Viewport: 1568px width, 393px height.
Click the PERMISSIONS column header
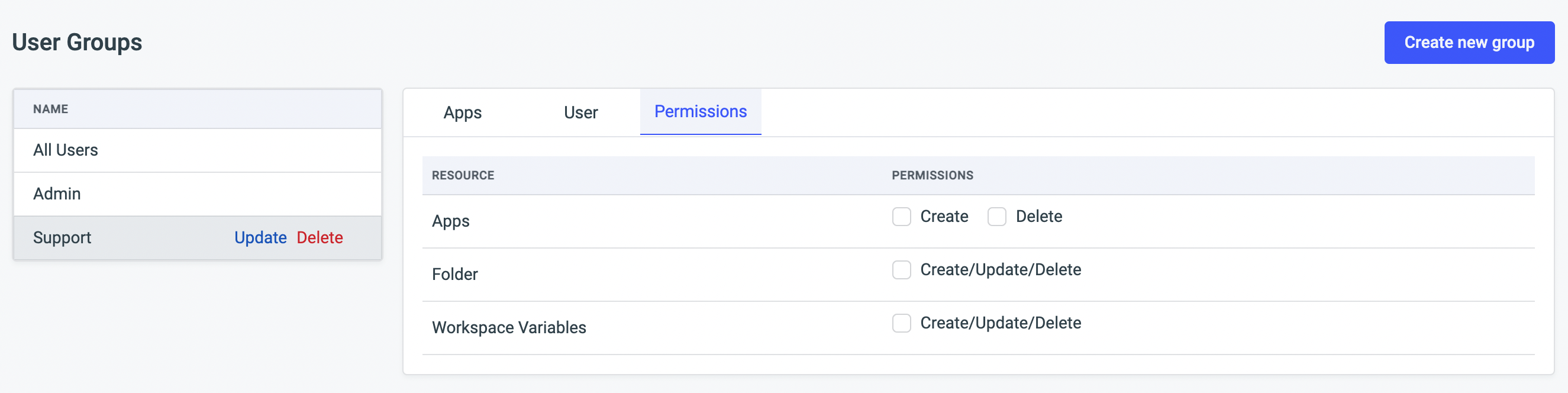tap(932, 175)
